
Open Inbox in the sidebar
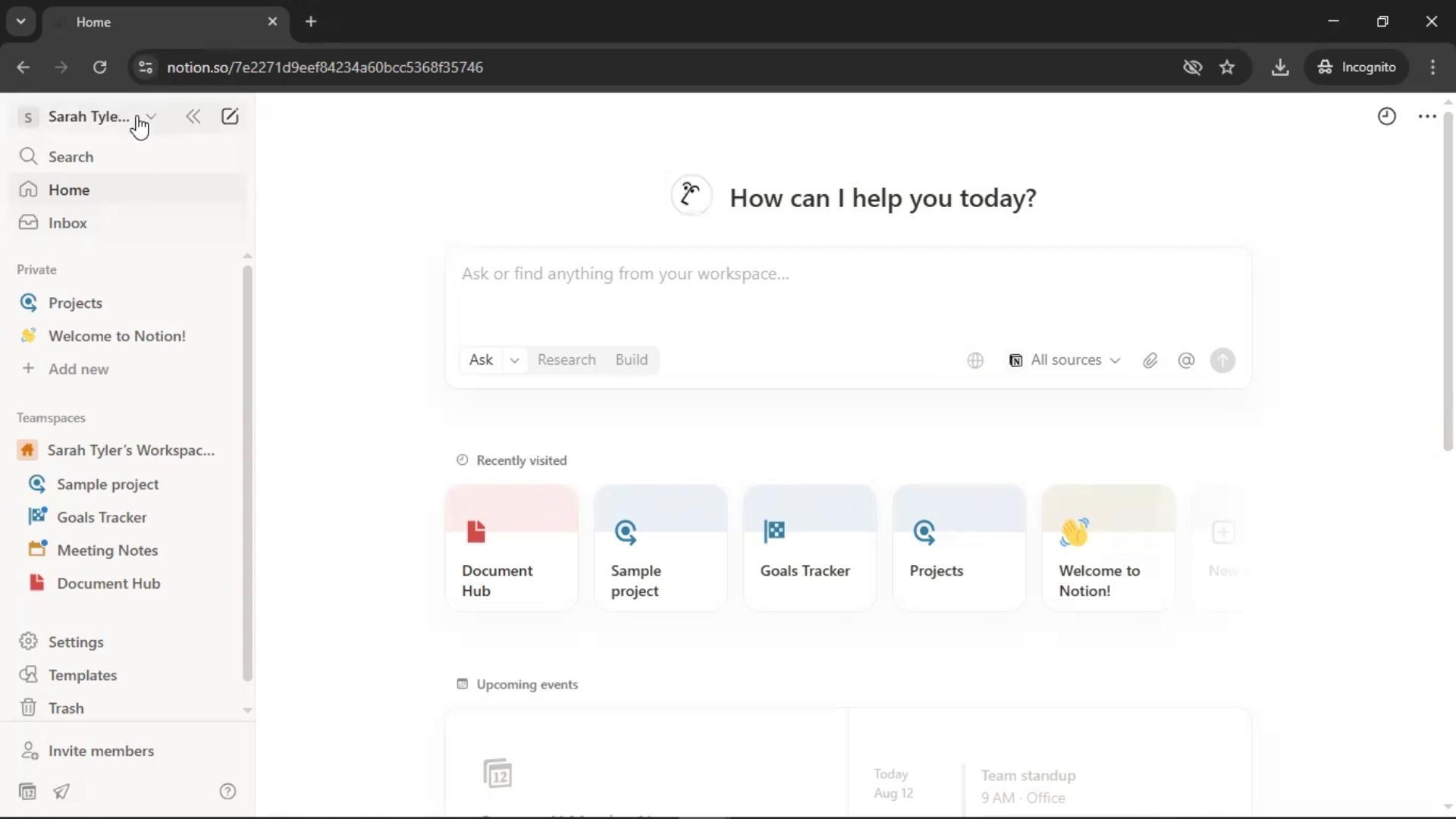pyautogui.click(x=67, y=223)
